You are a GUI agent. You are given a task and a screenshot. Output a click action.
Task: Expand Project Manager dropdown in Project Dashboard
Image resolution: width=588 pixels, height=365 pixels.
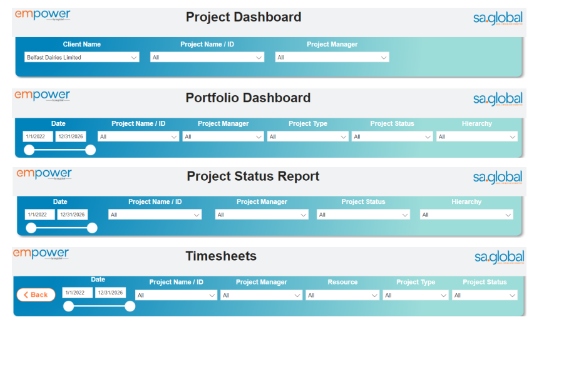(332, 57)
